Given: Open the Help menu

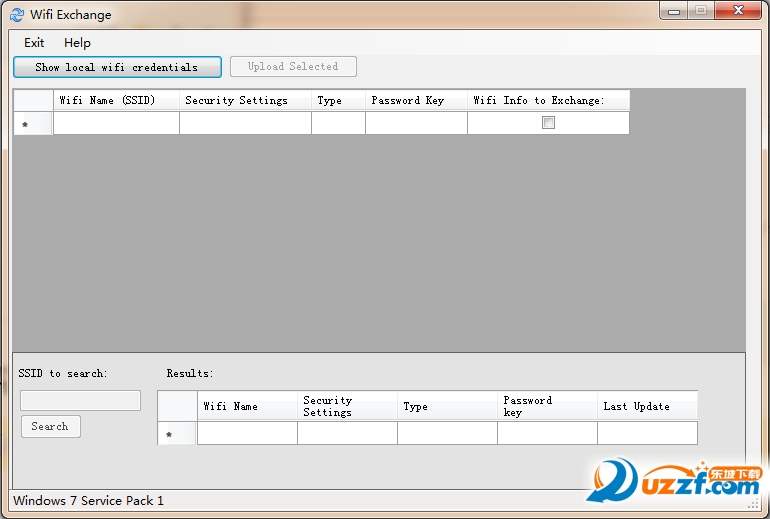Looking at the screenshot, I should coord(77,43).
